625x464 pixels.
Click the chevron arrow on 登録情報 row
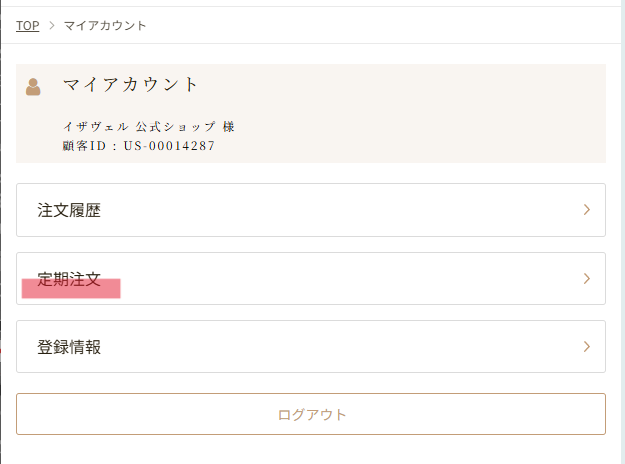(587, 347)
